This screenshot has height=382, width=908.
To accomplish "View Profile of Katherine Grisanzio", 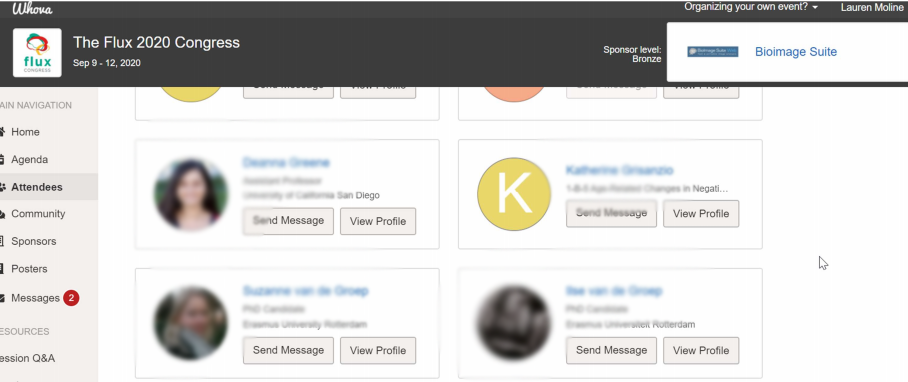I will [x=701, y=214].
